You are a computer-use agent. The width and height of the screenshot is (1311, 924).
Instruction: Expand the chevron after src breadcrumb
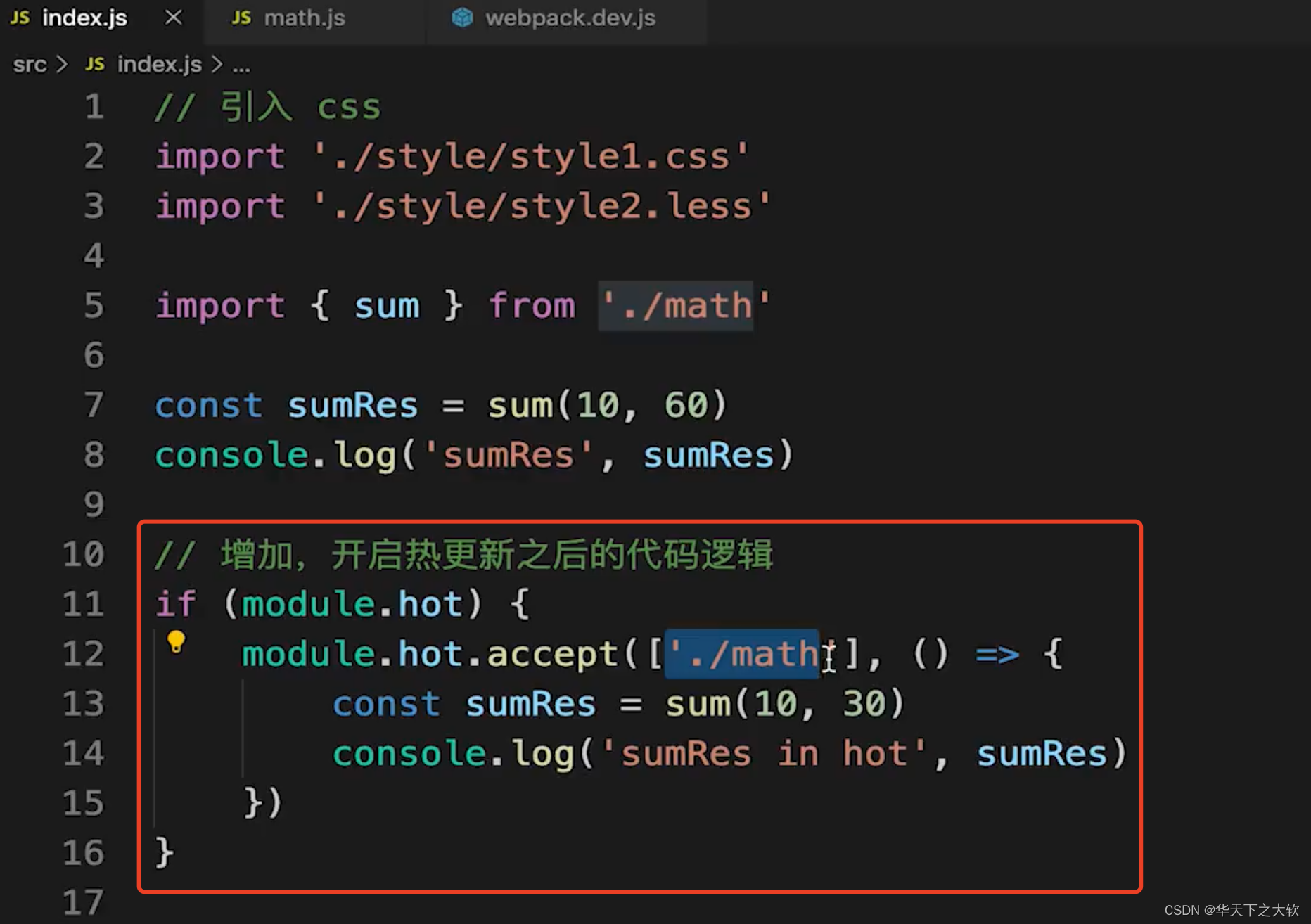pyautogui.click(x=63, y=65)
